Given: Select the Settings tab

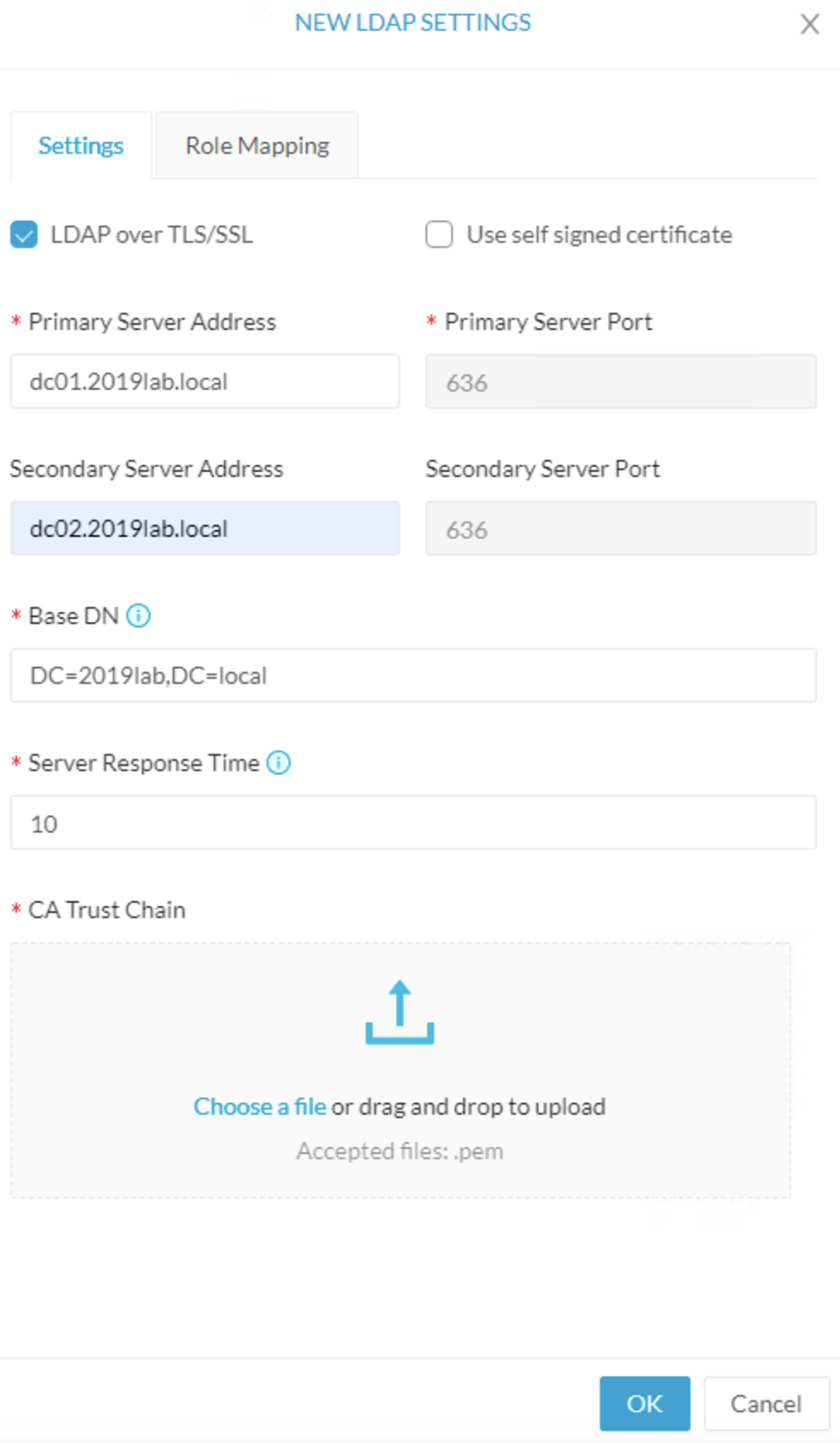Looking at the screenshot, I should 80,145.
